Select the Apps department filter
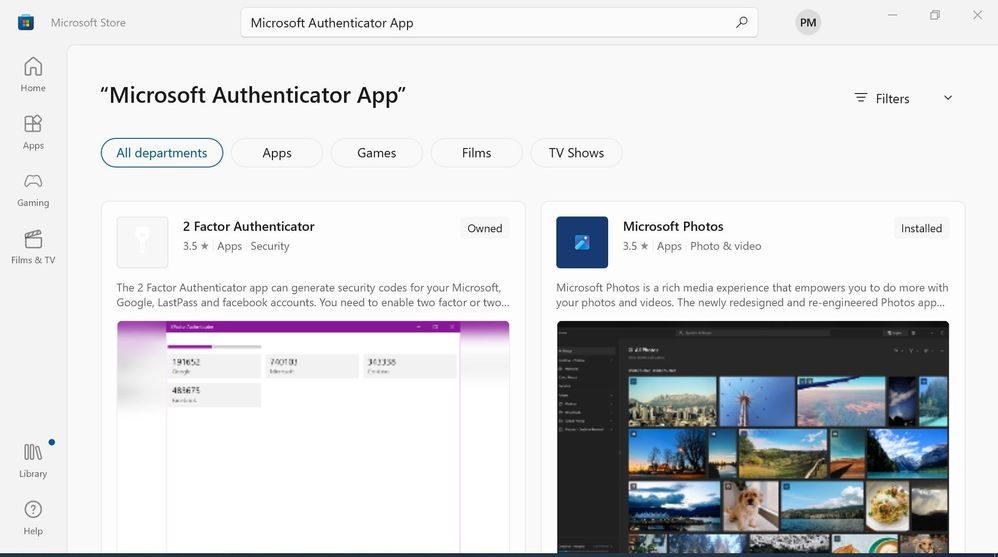The height and width of the screenshot is (557, 998). point(277,153)
